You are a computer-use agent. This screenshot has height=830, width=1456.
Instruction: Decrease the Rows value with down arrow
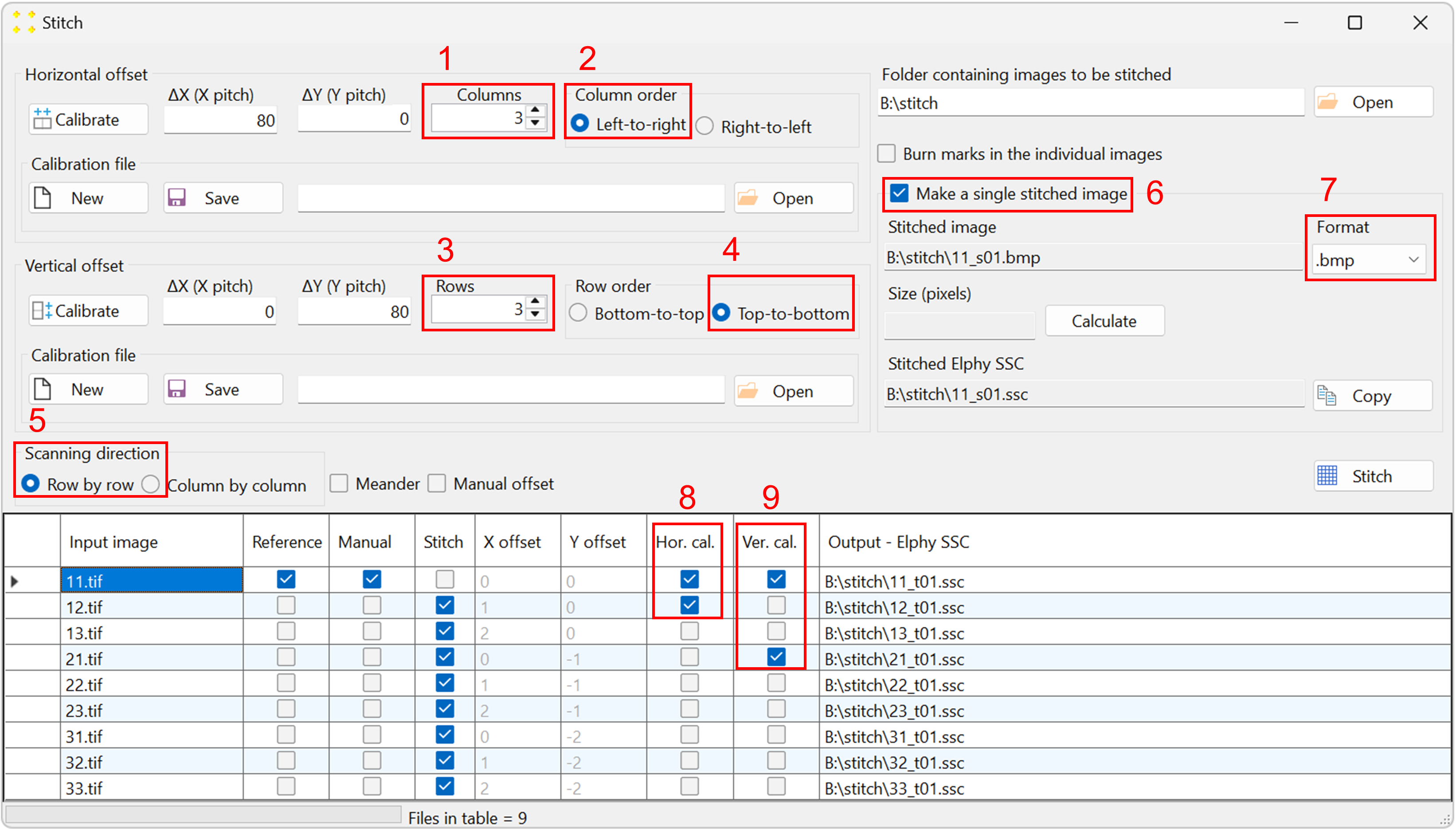coord(535,314)
